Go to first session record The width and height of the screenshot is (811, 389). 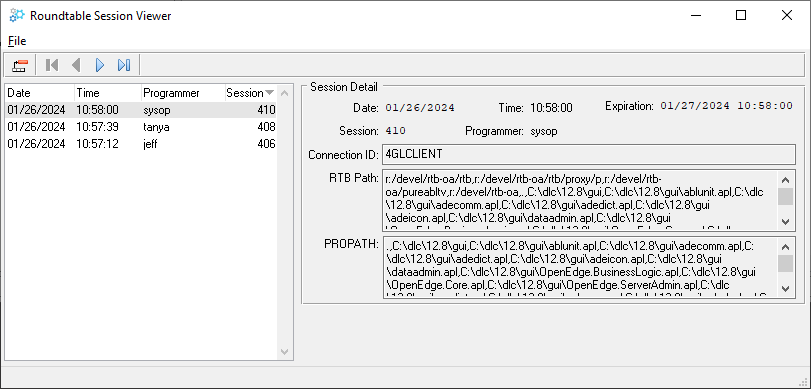[52, 65]
